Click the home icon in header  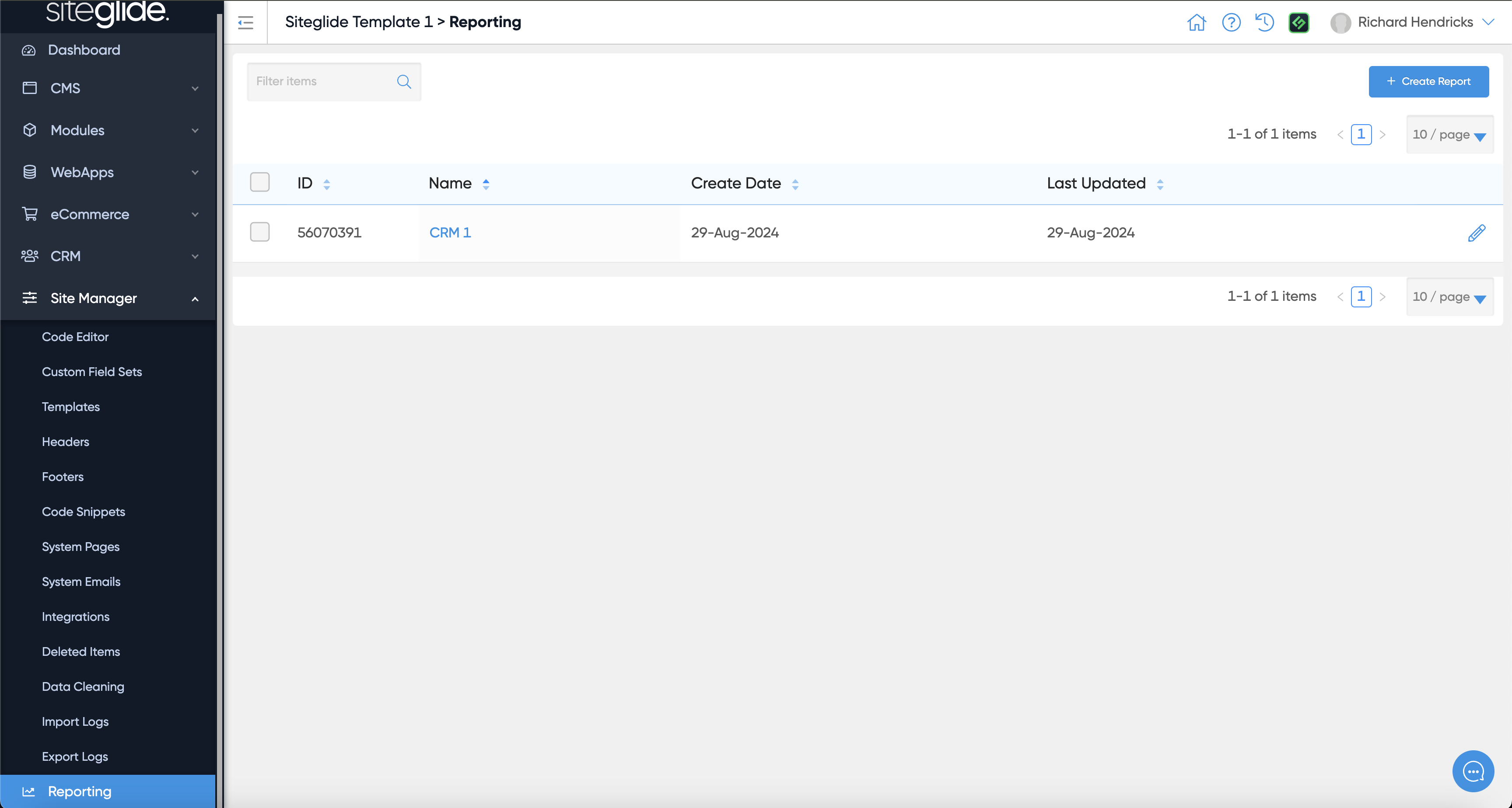[1196, 22]
